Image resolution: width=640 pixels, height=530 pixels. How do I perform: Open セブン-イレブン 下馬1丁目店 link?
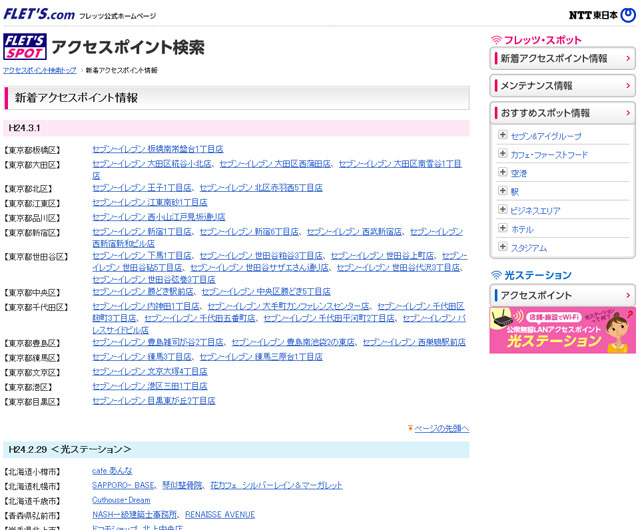(142, 256)
